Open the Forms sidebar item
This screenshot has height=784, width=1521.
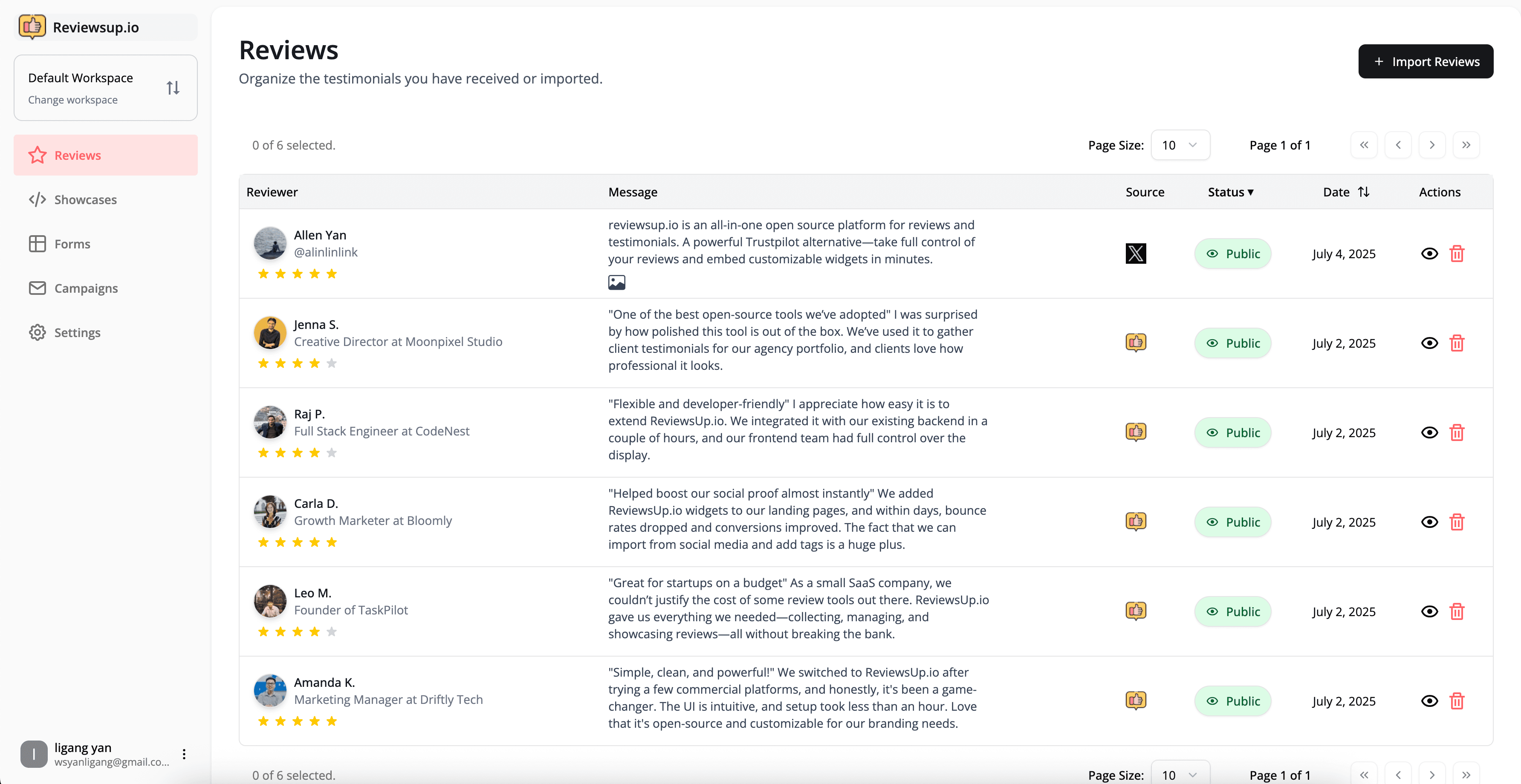106,244
